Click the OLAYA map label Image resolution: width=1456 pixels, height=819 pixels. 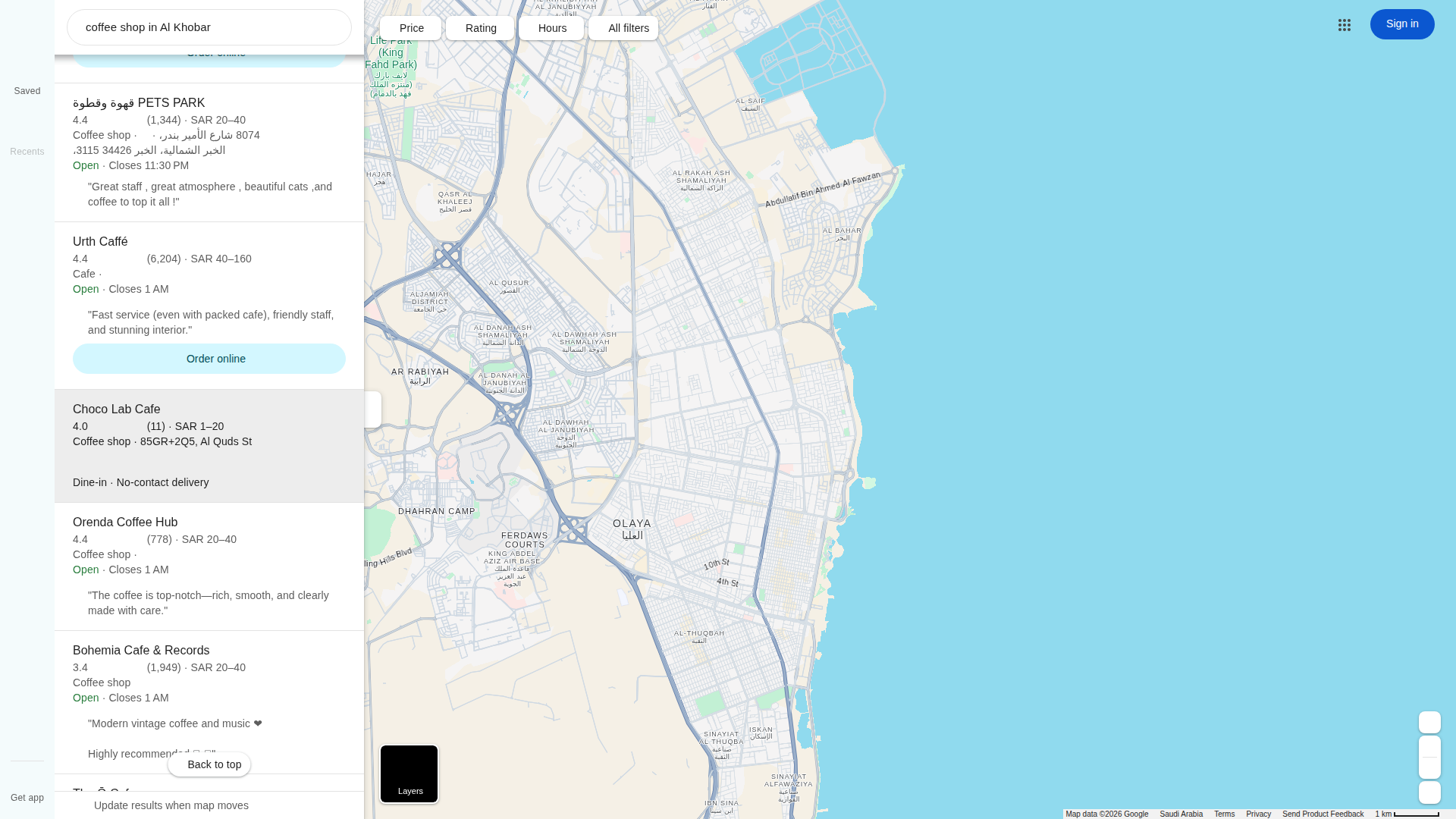[632, 529]
